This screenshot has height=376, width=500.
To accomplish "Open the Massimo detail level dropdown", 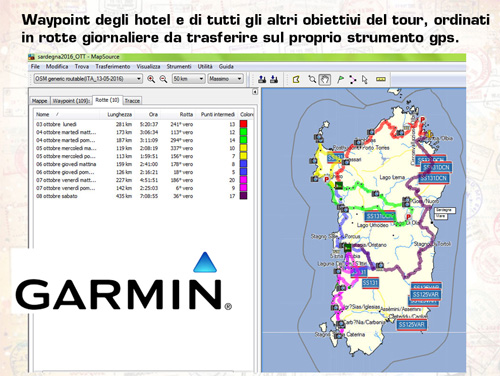I will 225,79.
